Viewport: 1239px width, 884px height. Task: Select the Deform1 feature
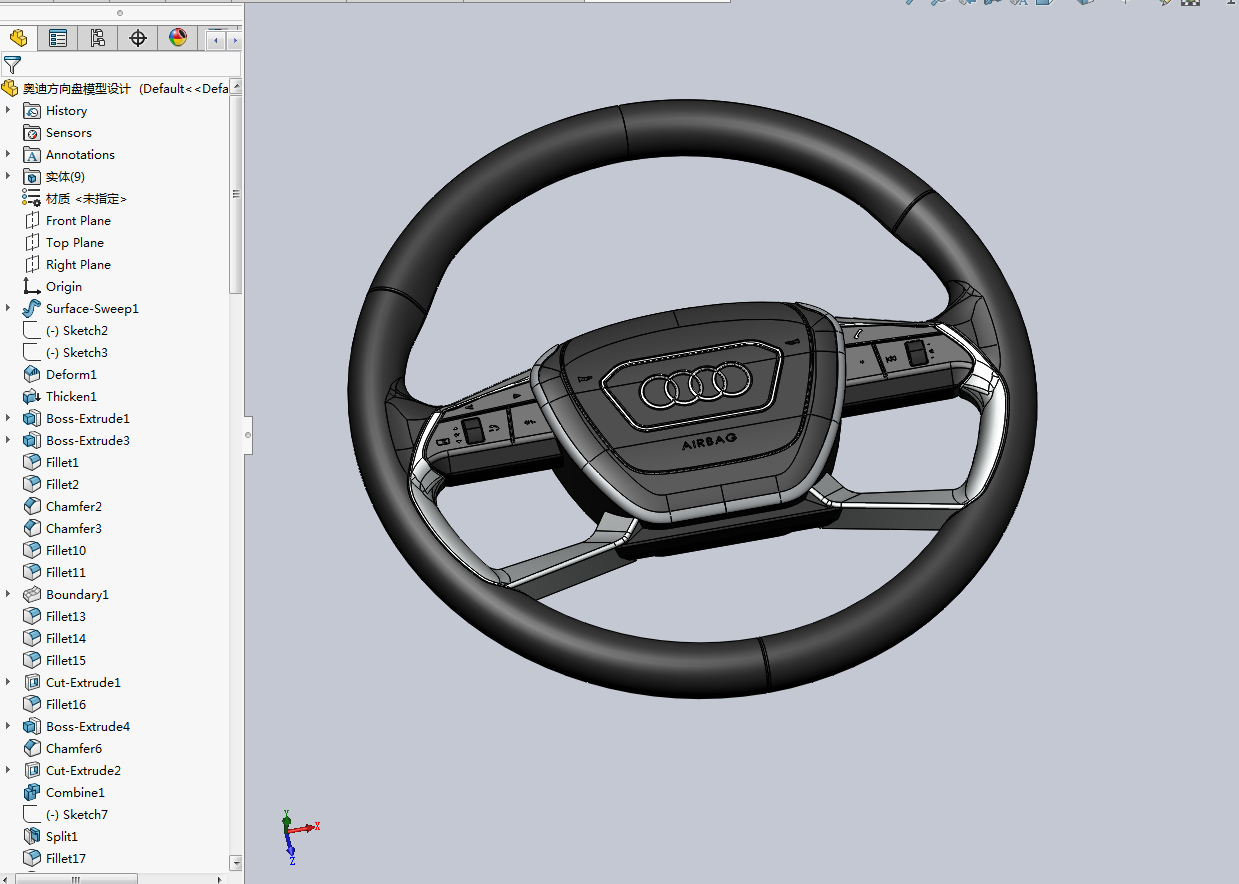pos(71,375)
